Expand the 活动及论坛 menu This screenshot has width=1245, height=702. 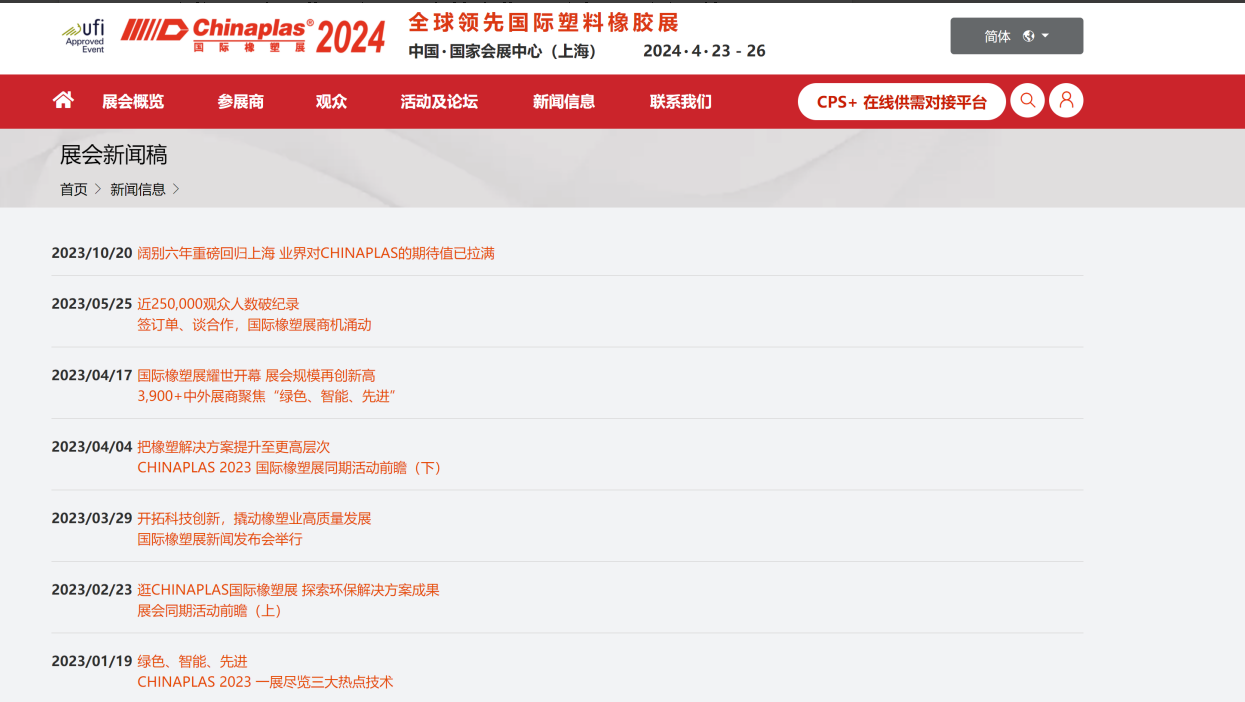439,102
